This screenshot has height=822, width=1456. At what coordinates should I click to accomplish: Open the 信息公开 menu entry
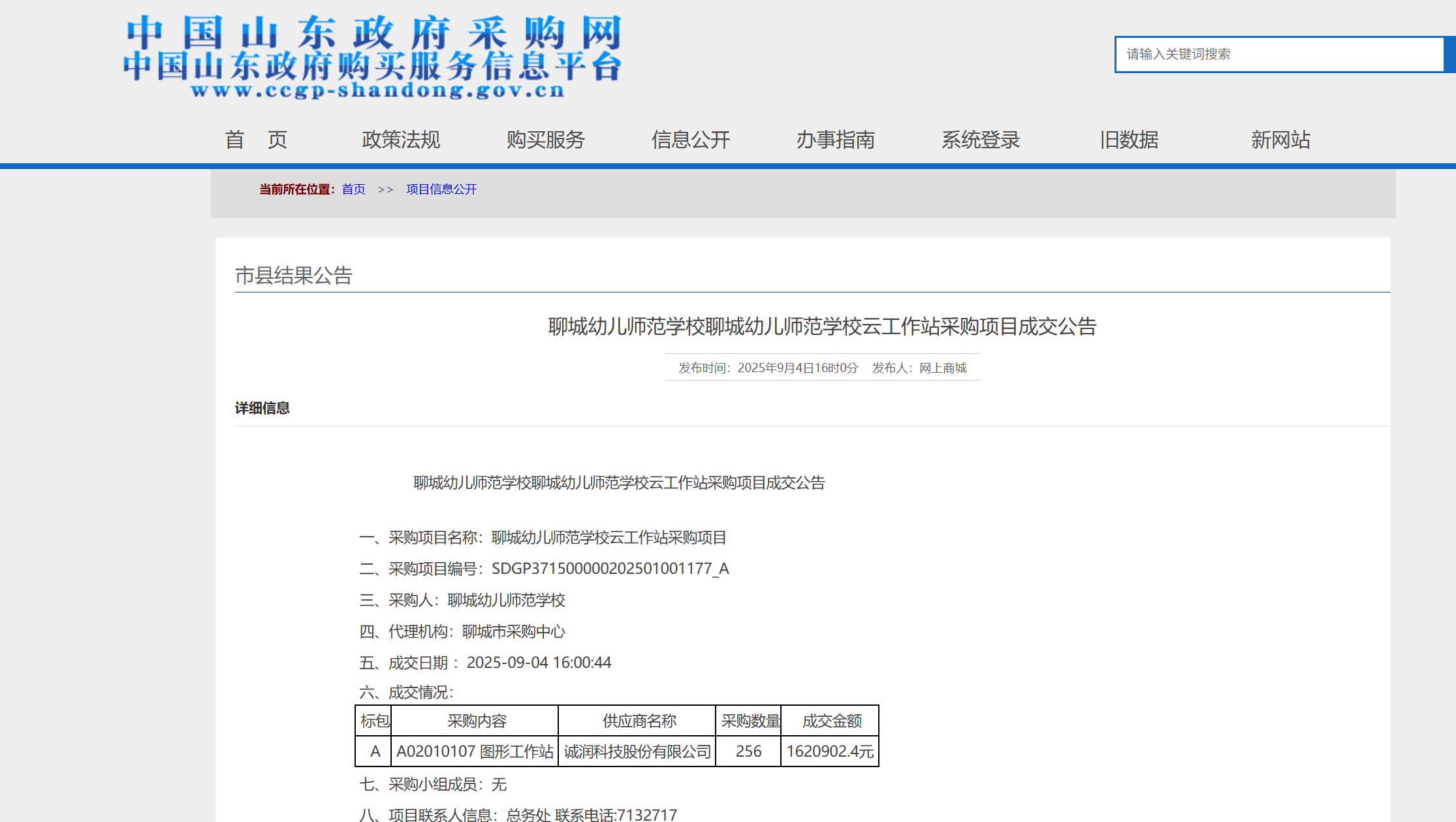pos(691,140)
